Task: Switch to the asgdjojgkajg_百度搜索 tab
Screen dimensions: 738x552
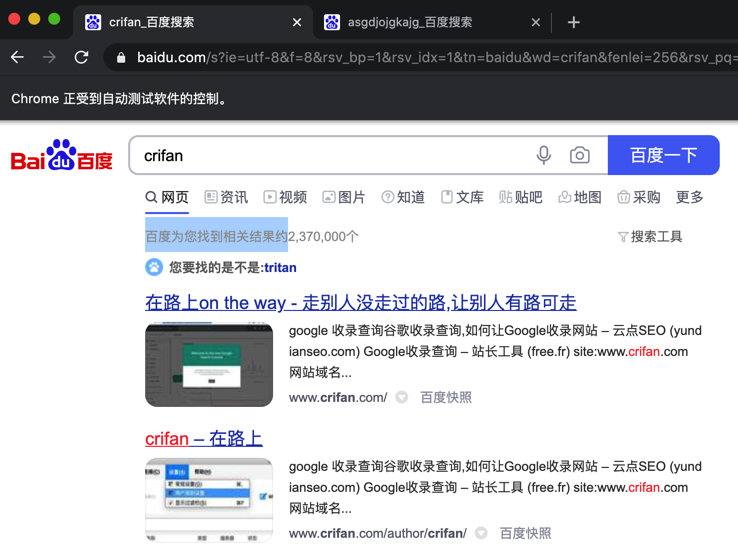Action: click(x=432, y=22)
